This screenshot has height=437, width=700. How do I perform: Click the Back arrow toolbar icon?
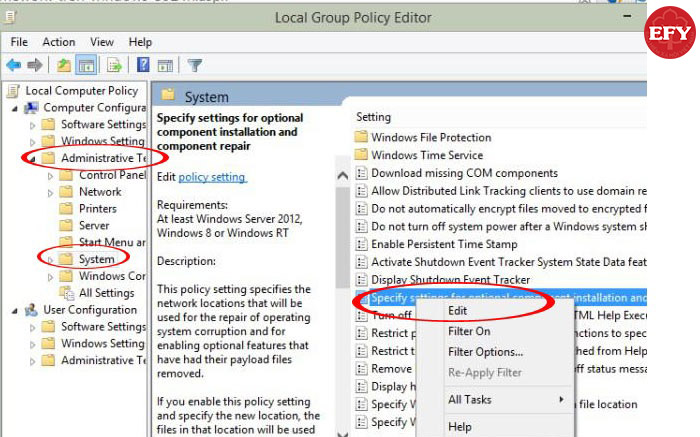click(x=14, y=65)
